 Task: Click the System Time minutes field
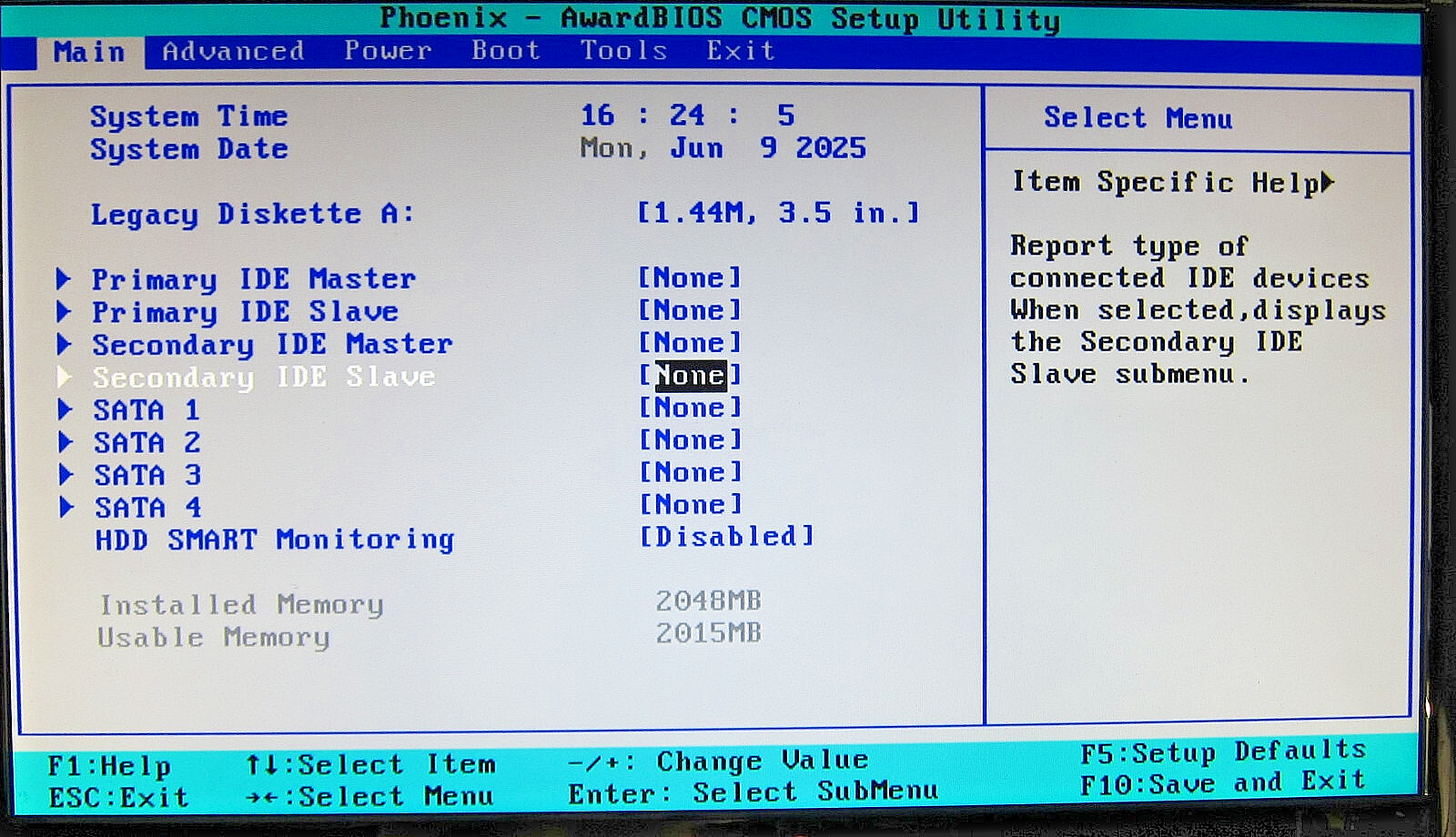point(687,116)
